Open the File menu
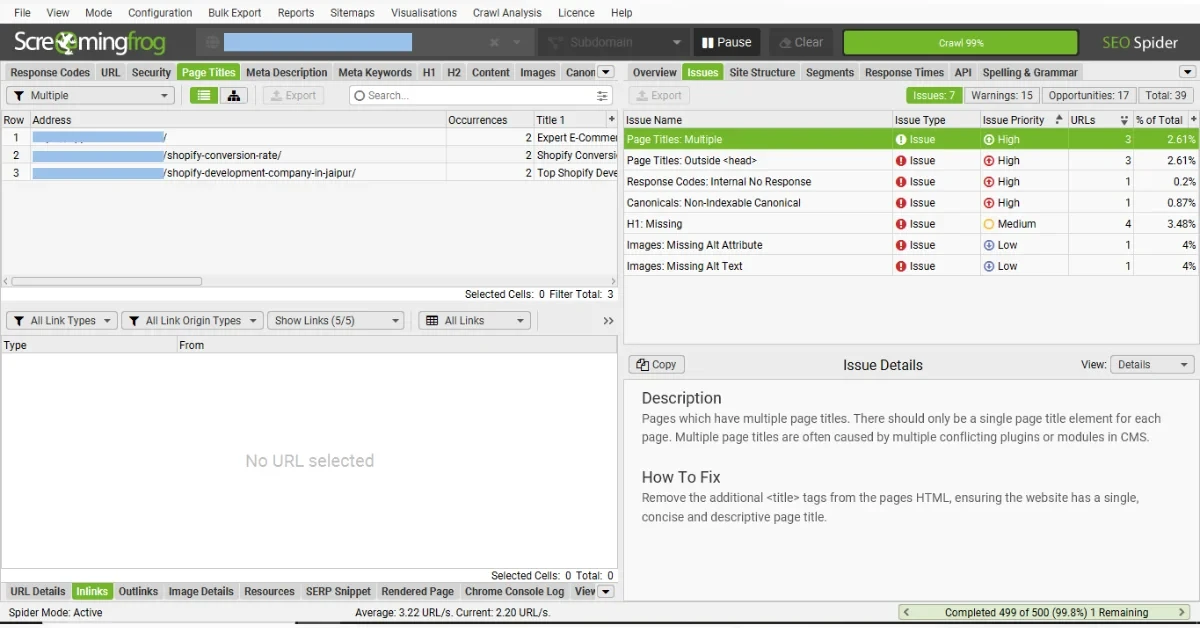The height and width of the screenshot is (628, 1200). click(22, 13)
